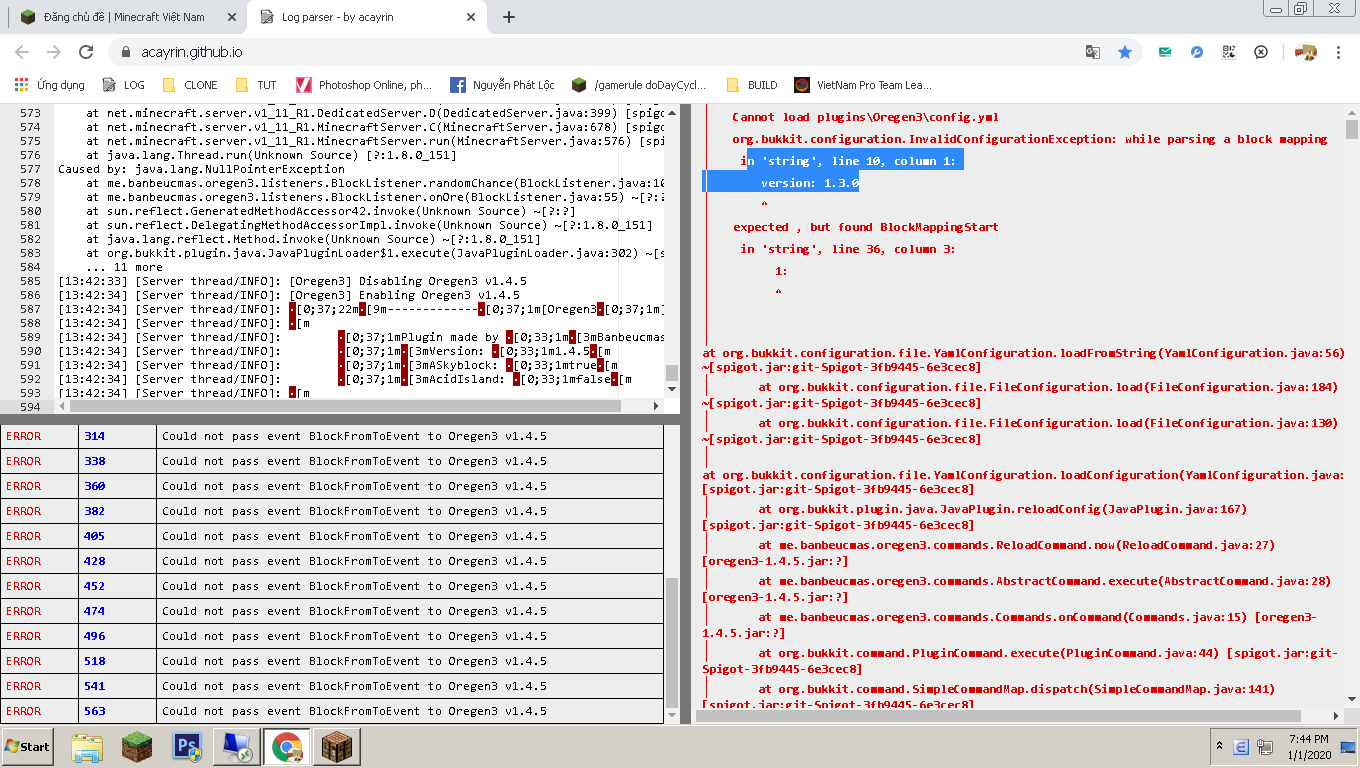This screenshot has height=768, width=1360.
Task: Expand hidden system tray icons
Action: (x=1219, y=746)
